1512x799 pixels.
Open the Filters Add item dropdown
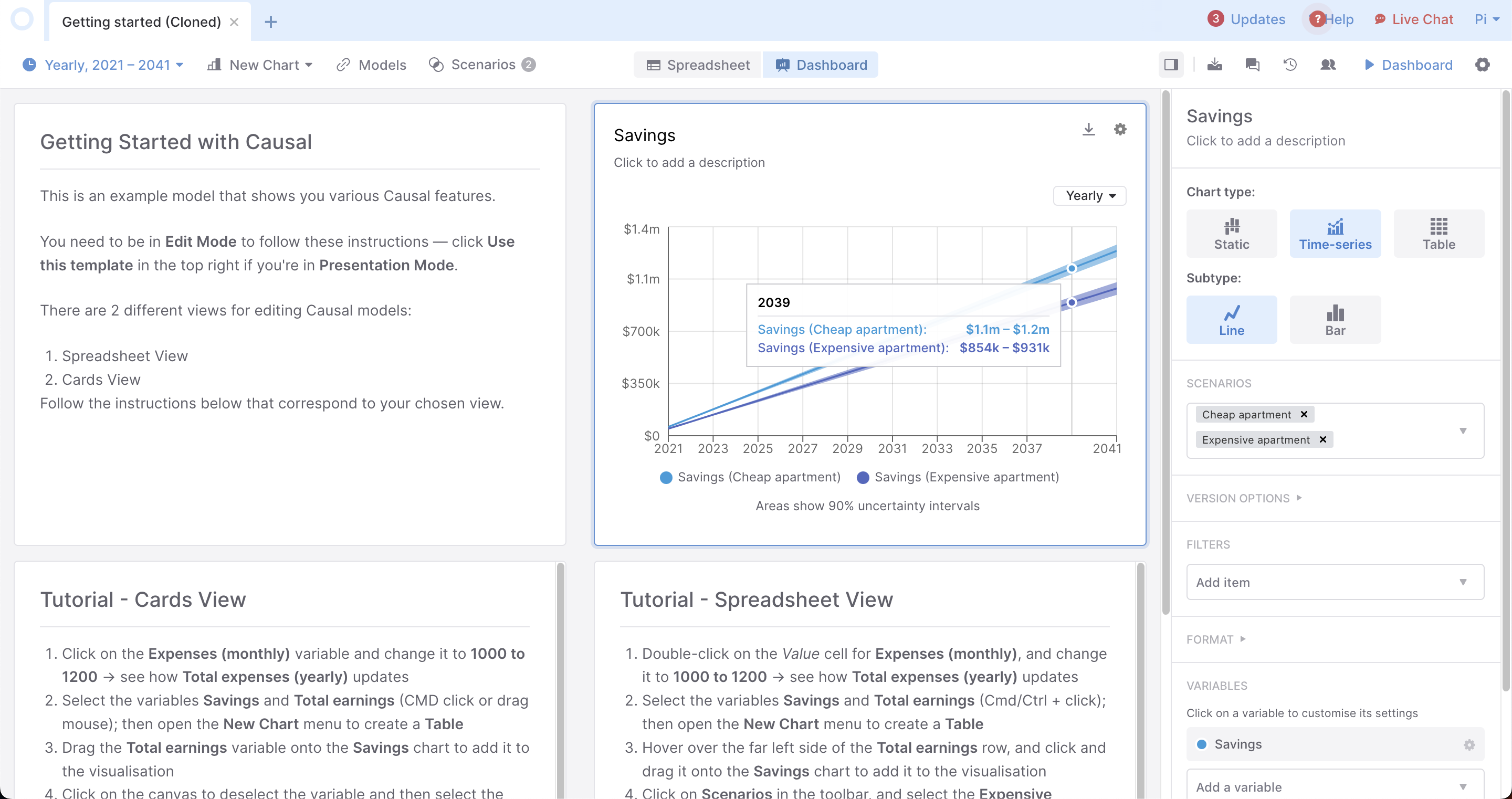pyautogui.click(x=1335, y=582)
